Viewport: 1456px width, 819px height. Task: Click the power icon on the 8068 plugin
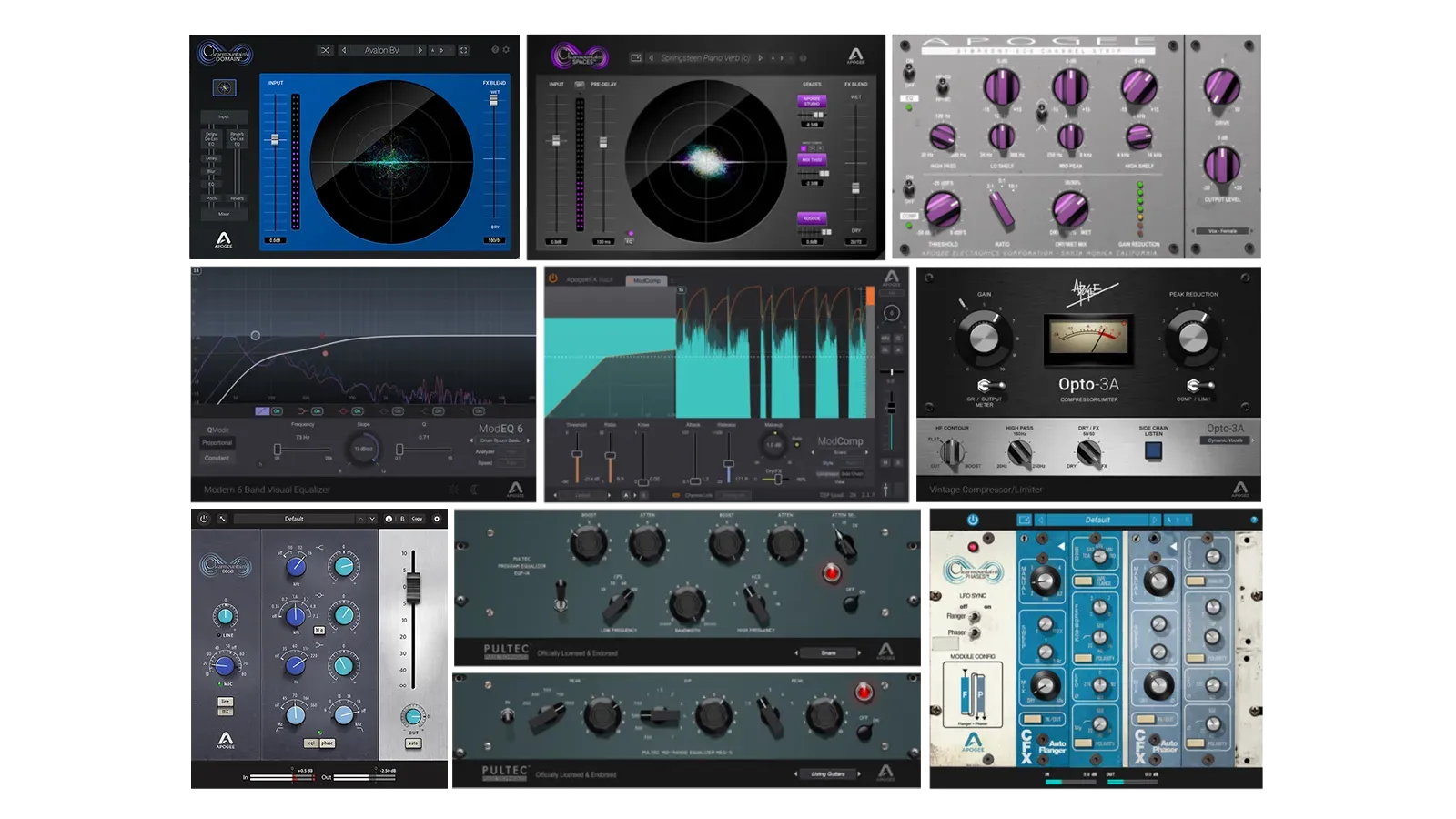point(204,519)
